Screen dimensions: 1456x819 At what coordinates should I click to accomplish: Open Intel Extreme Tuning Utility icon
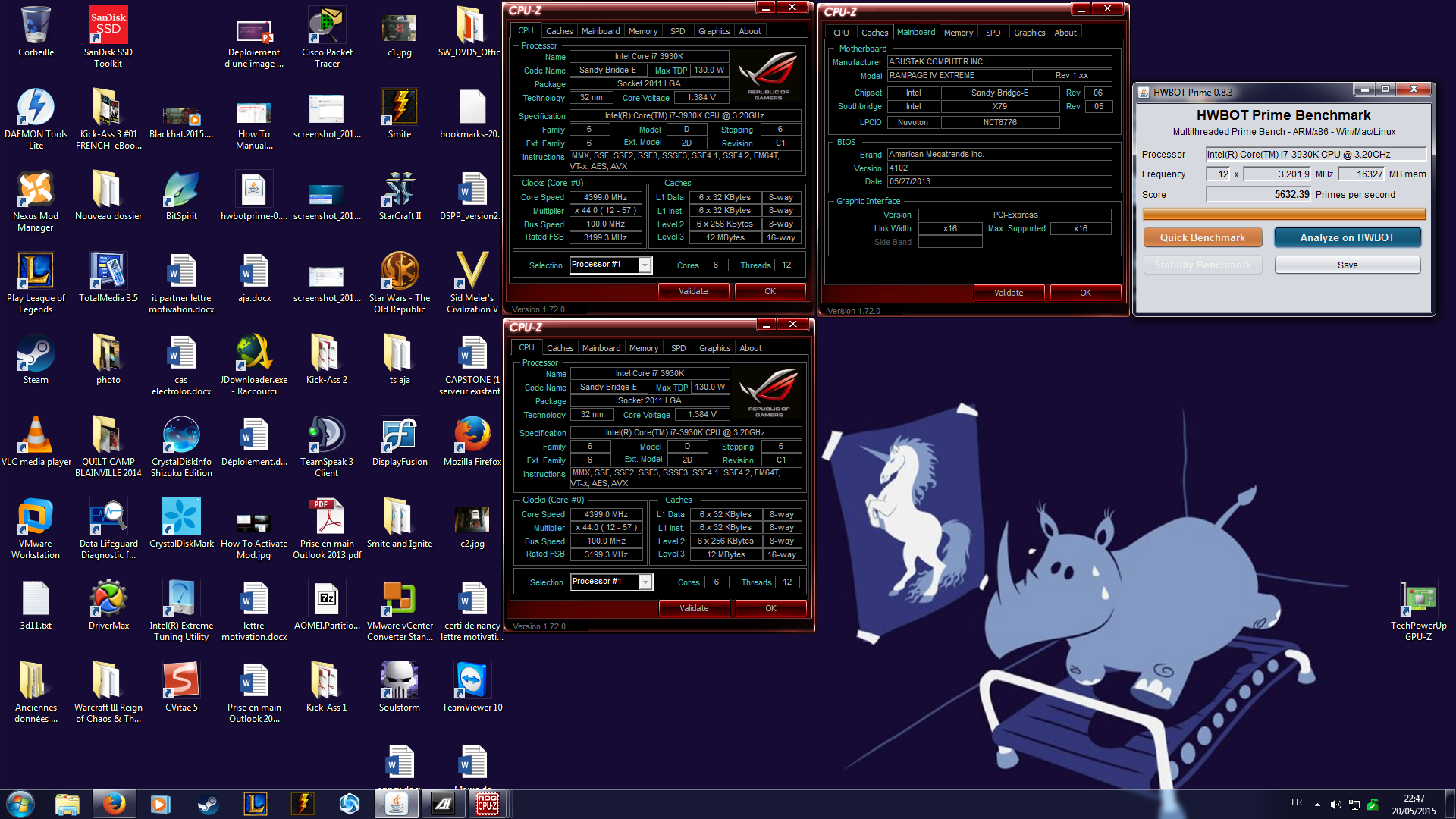pos(181,610)
